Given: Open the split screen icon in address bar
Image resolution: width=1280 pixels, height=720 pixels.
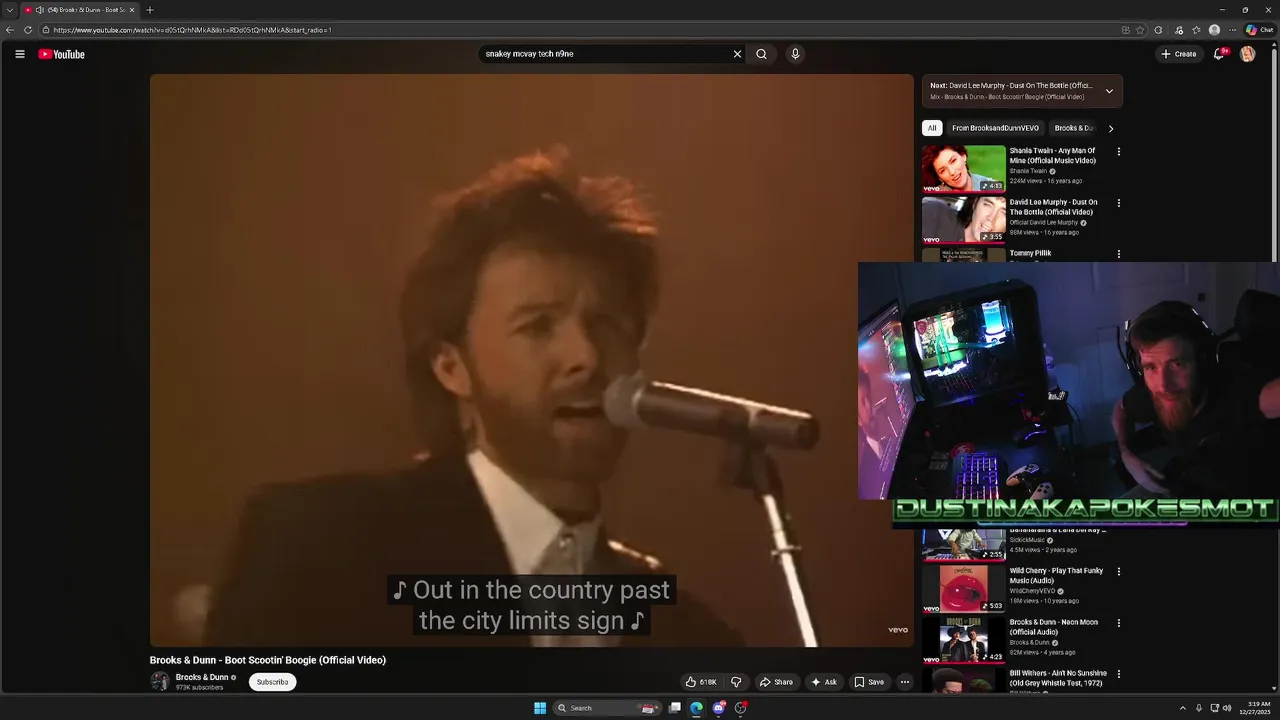Looking at the screenshot, I should [1126, 30].
